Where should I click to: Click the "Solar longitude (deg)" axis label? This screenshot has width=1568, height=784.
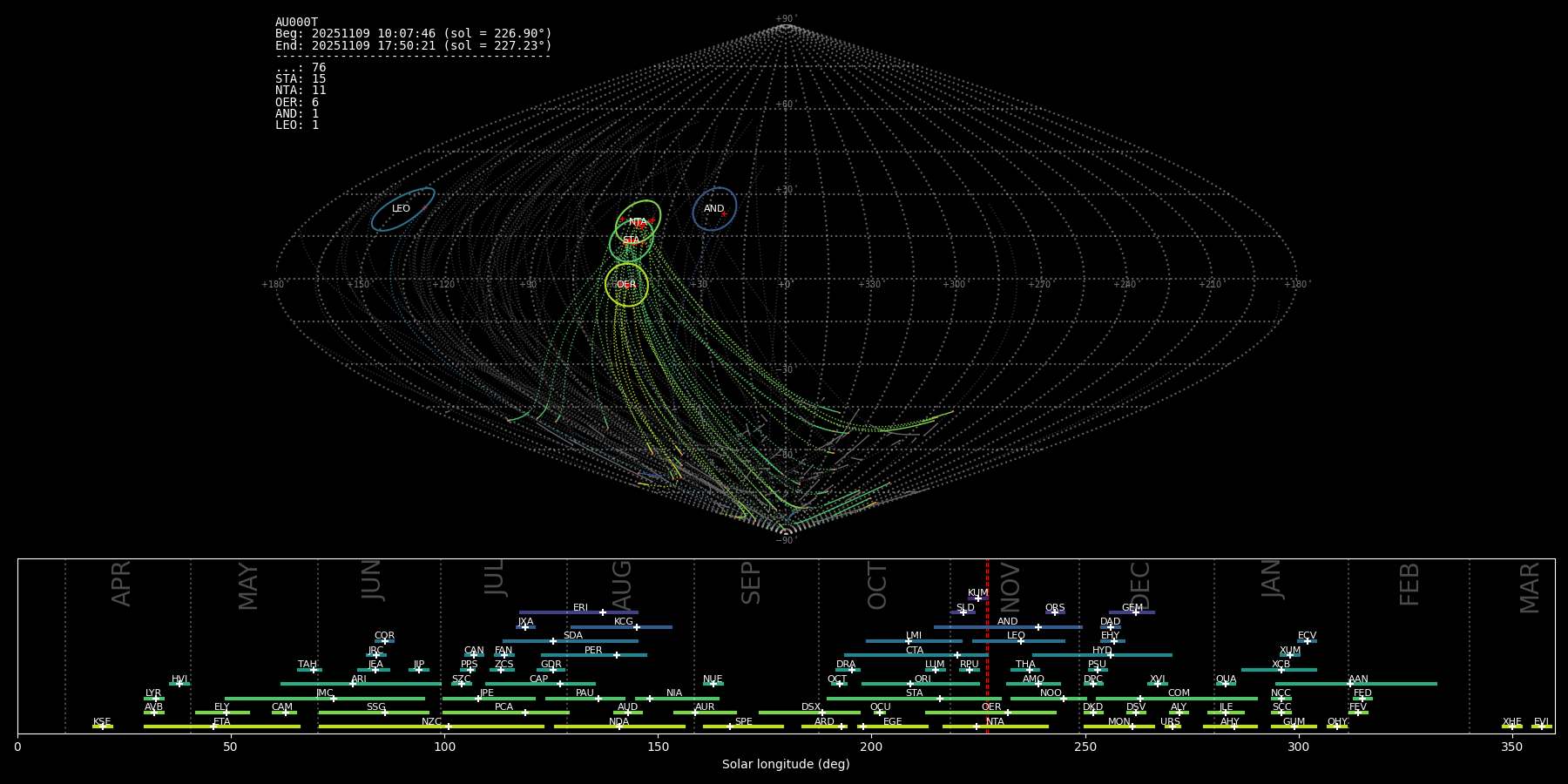(x=786, y=764)
